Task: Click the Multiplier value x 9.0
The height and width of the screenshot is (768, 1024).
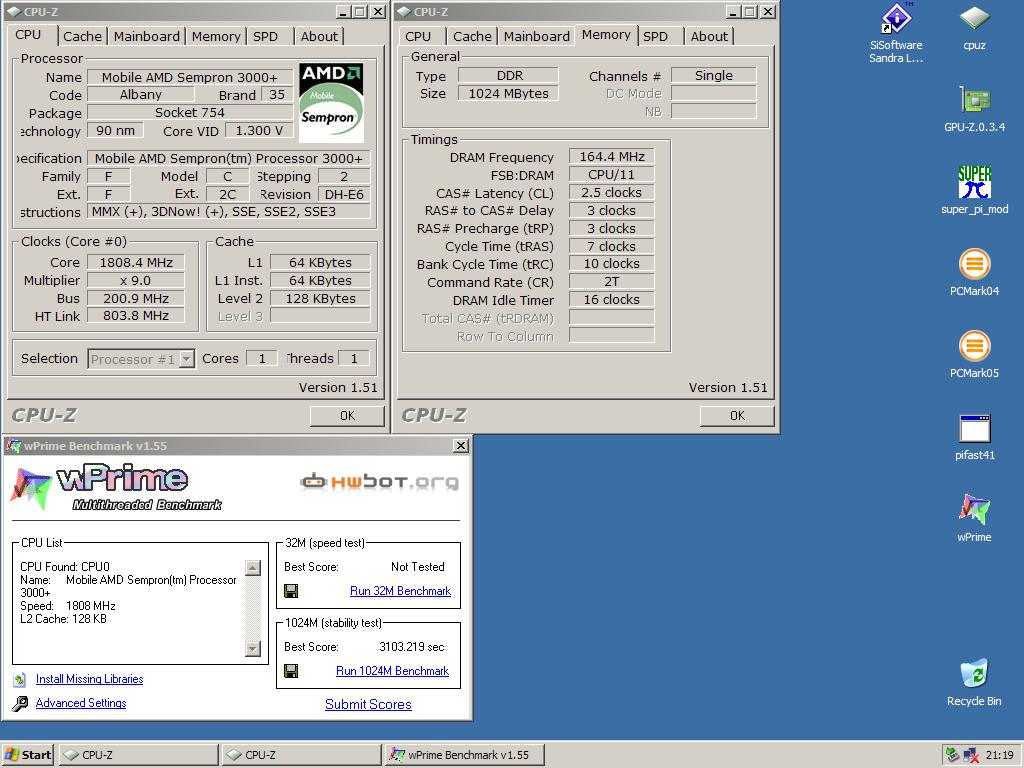Action: [136, 281]
